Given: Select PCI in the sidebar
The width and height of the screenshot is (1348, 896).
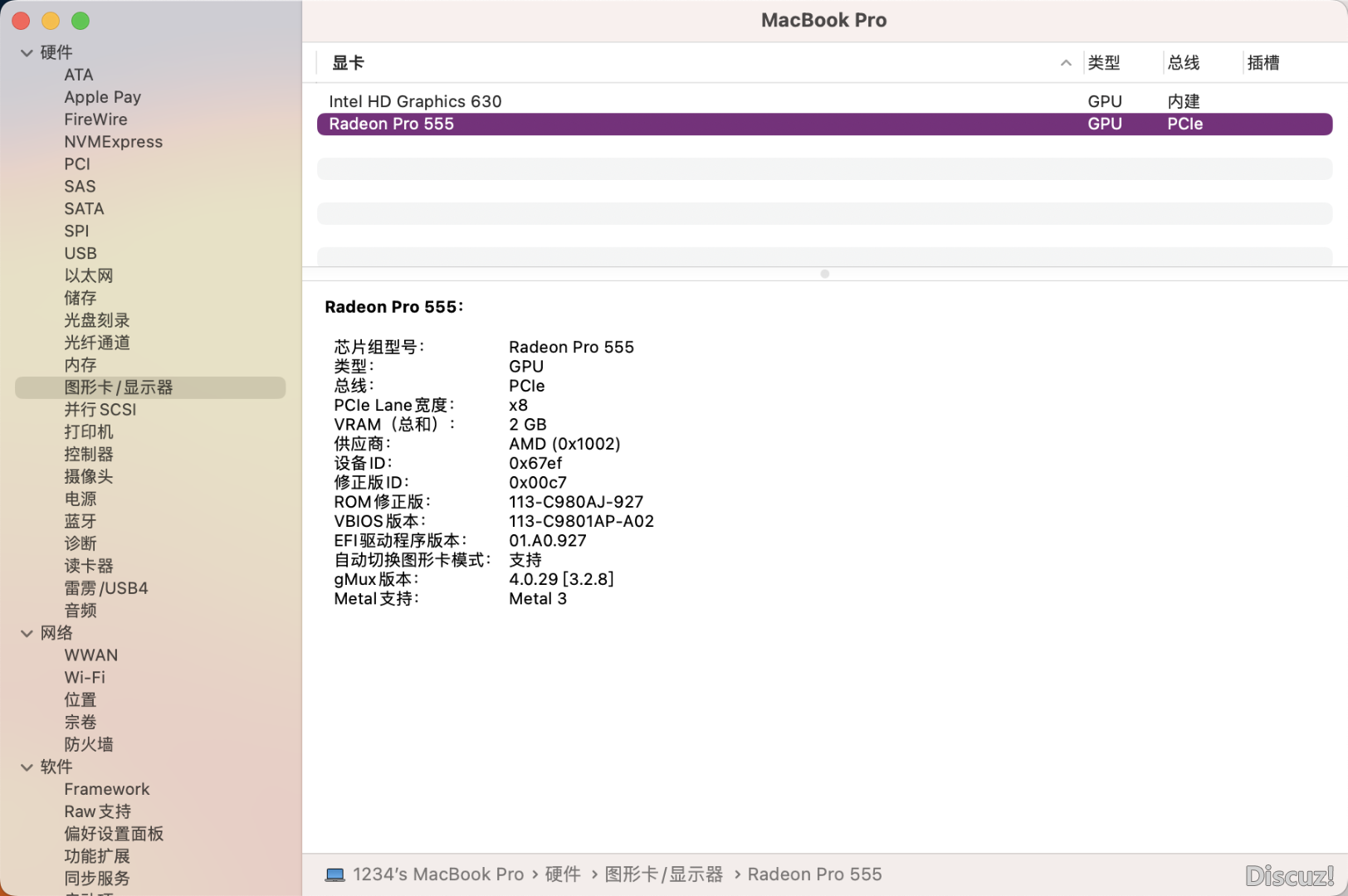Looking at the screenshot, I should pyautogui.click(x=77, y=164).
